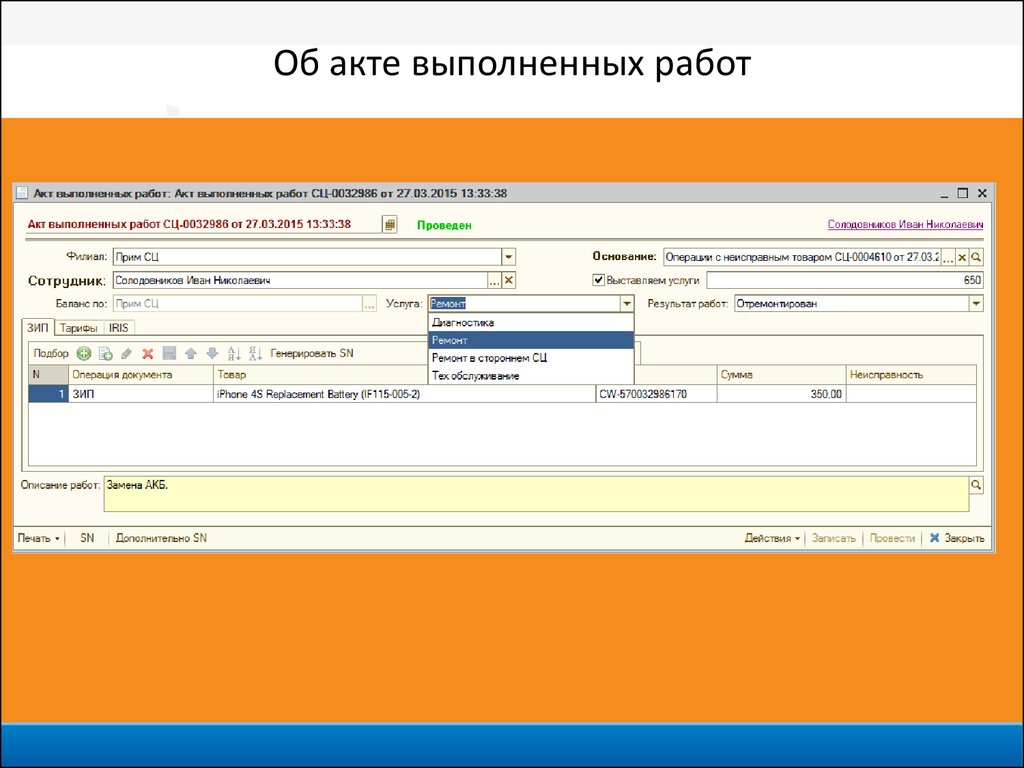Viewport: 1024px width, 768px height.
Task: Open the Солодовников Иван Николаевич link
Action: [905, 225]
